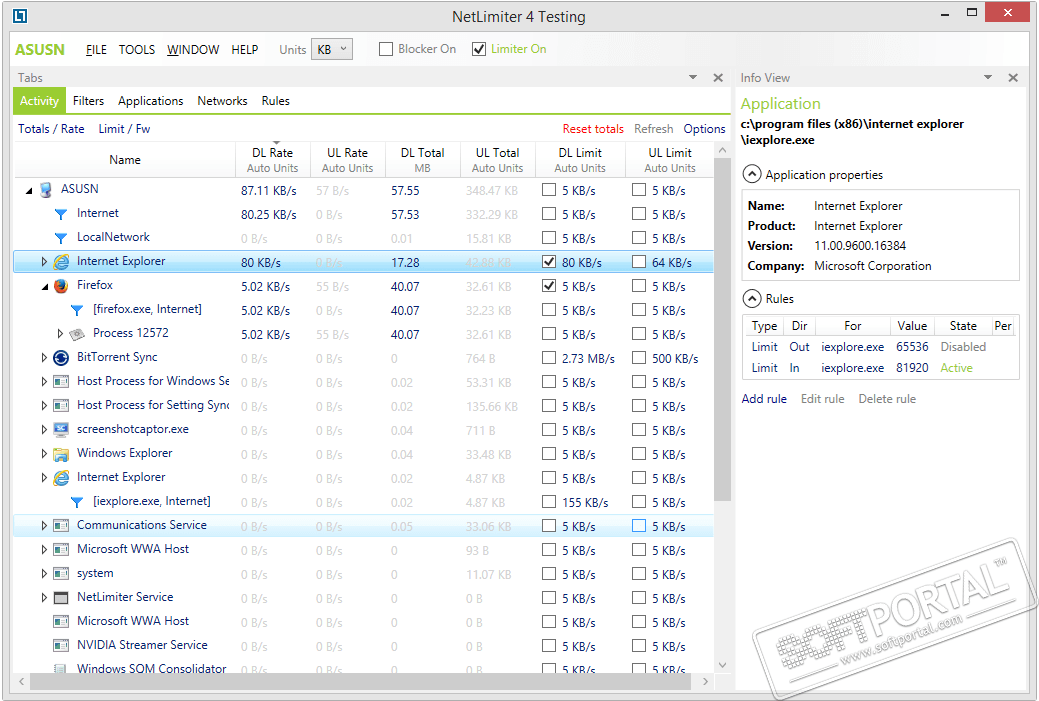Enable the Blocker On checkbox
Image resolution: width=1039 pixels, height=701 pixels.
coord(386,49)
